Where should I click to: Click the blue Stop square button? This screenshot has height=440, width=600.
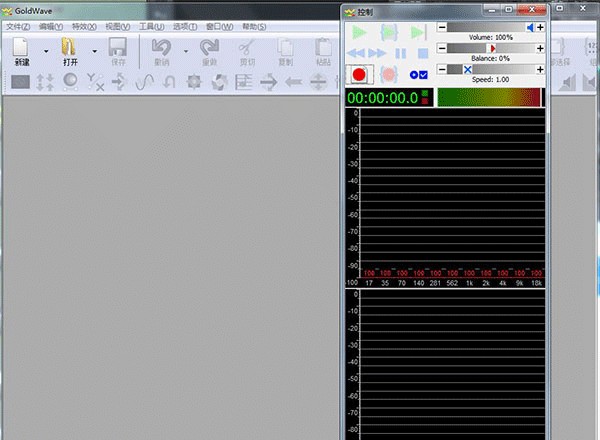click(x=423, y=53)
